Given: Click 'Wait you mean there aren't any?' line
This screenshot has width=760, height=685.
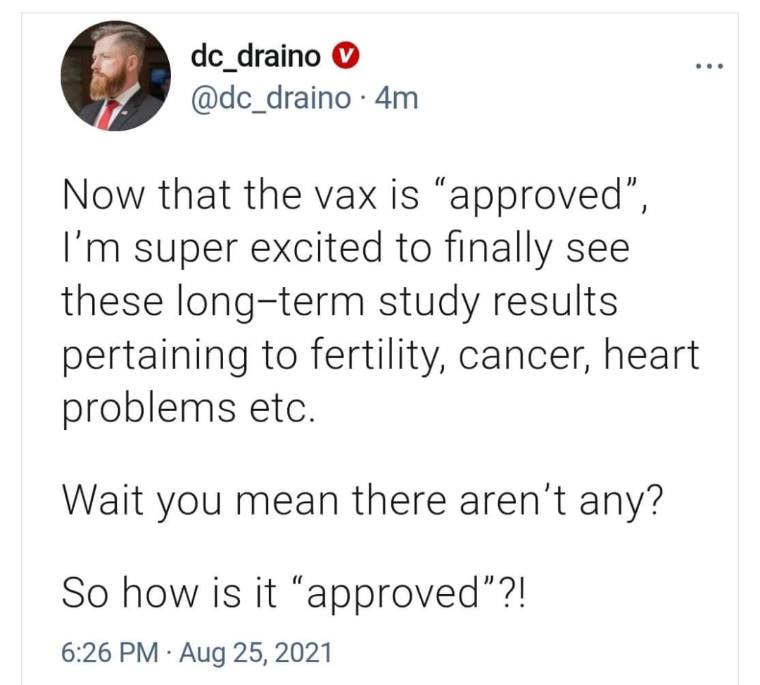Looking at the screenshot, I should (x=362, y=502).
